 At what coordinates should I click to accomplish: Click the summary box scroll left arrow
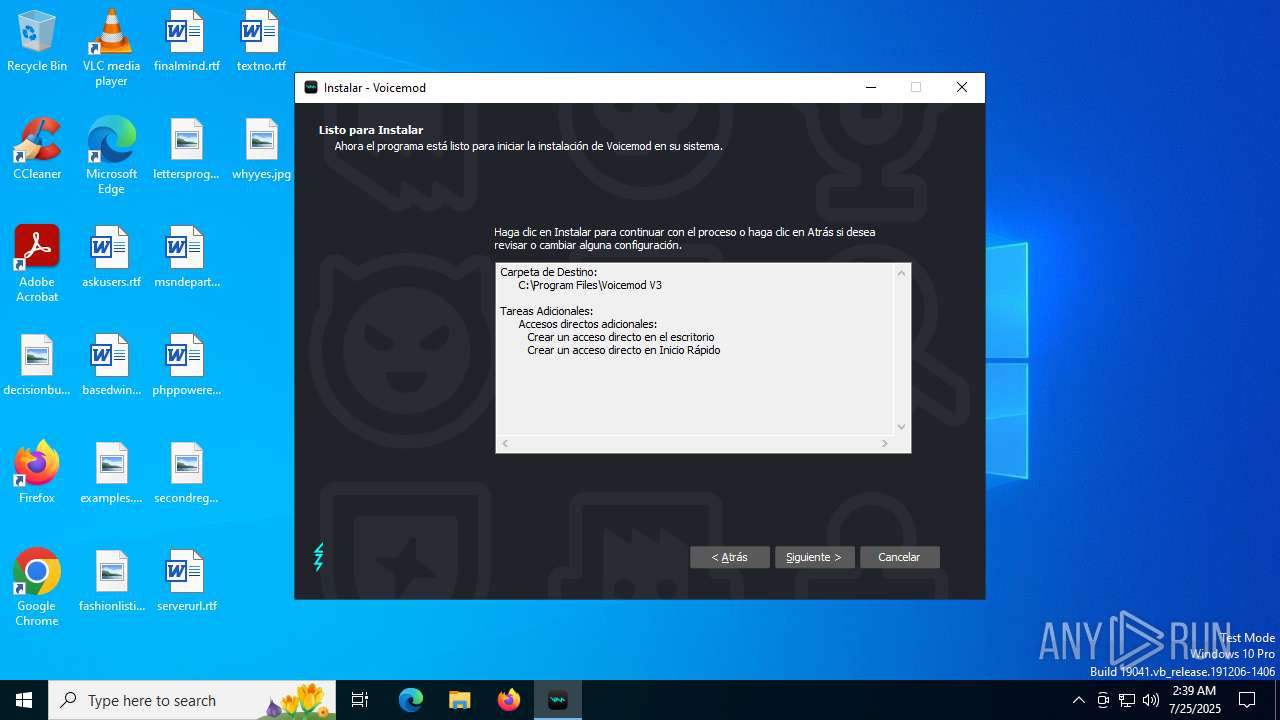505,443
